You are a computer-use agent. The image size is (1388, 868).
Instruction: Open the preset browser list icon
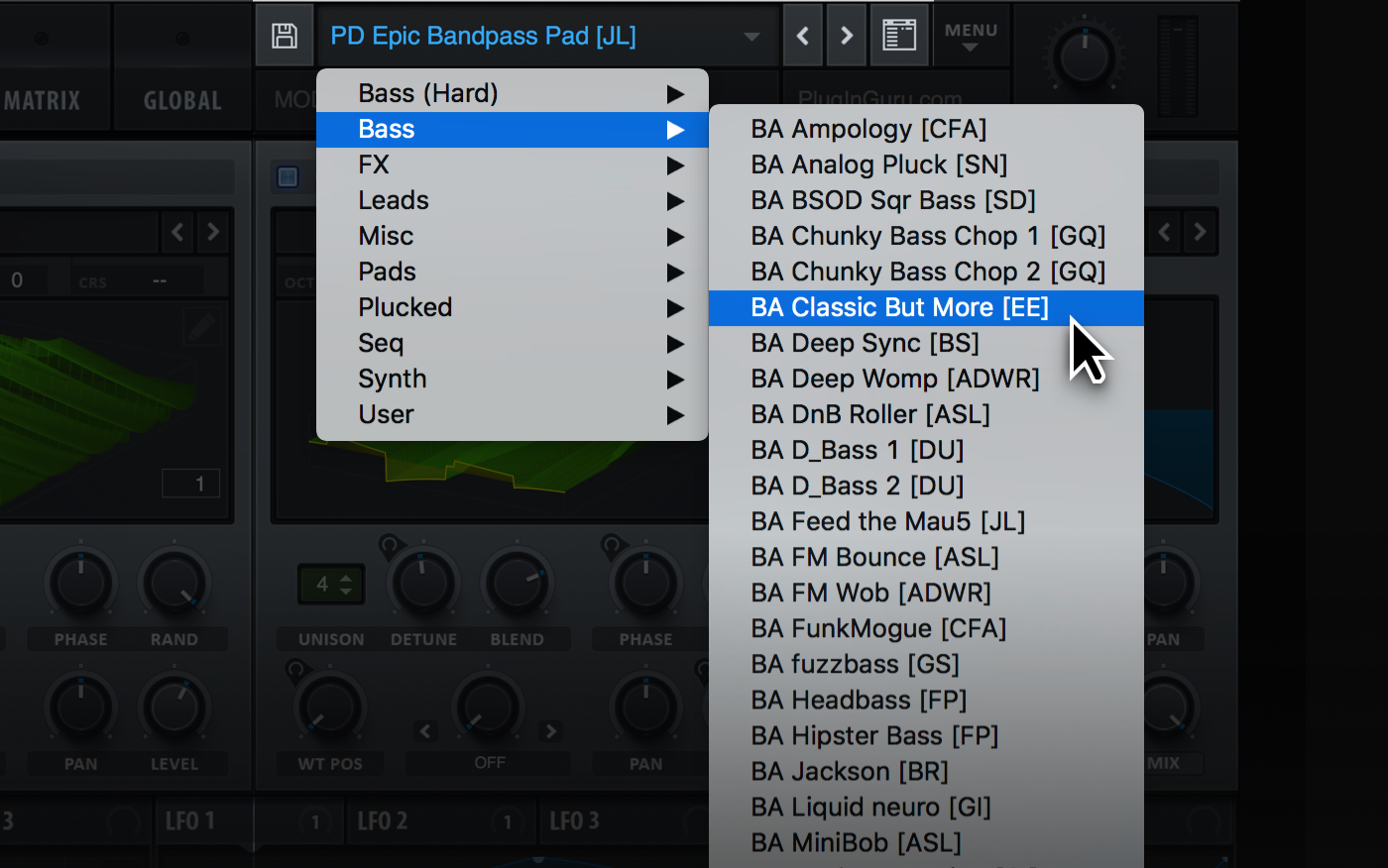(899, 37)
